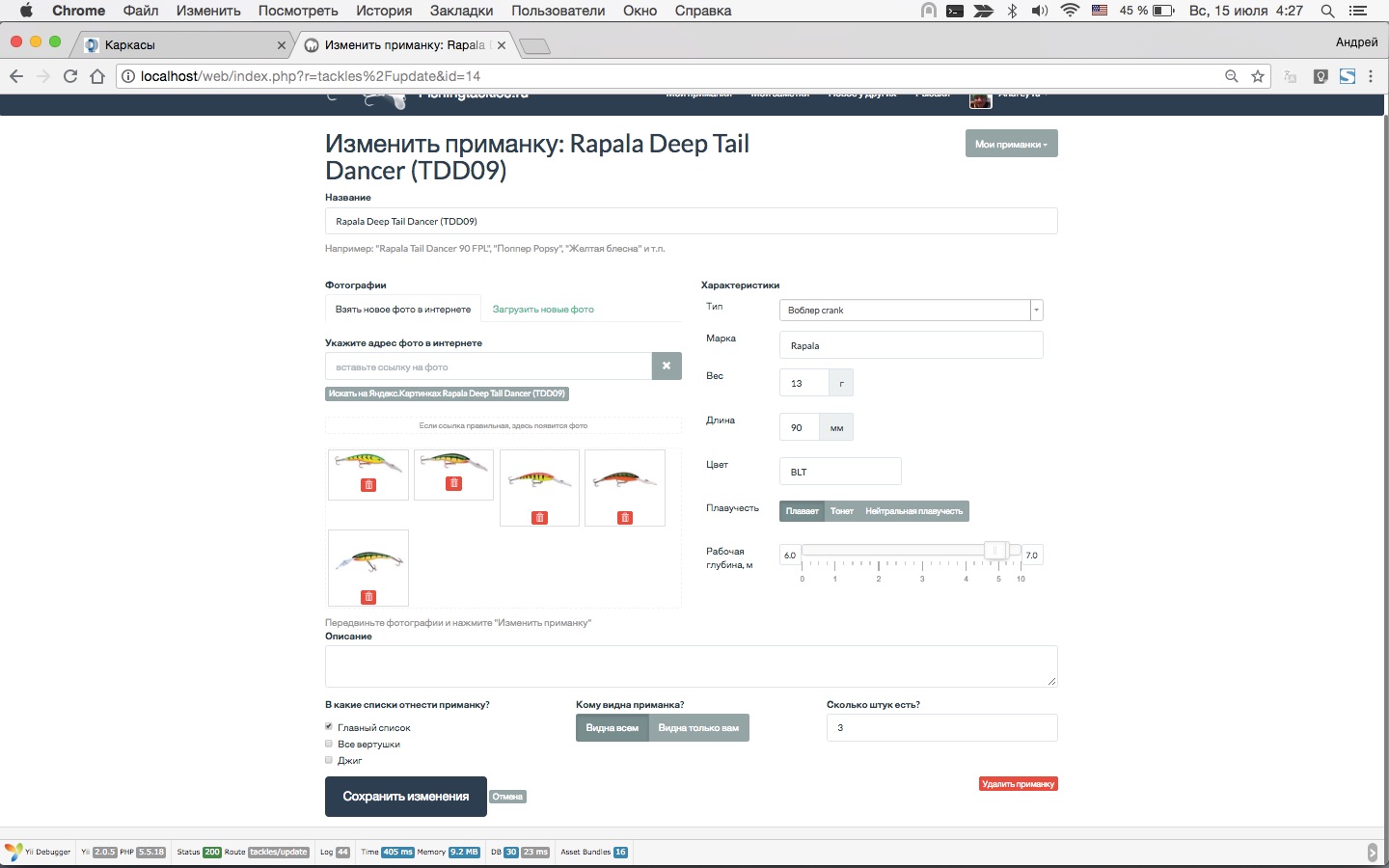The height and width of the screenshot is (868, 1389).
Task: Close the Каркасы browser tab
Action: 282,45
